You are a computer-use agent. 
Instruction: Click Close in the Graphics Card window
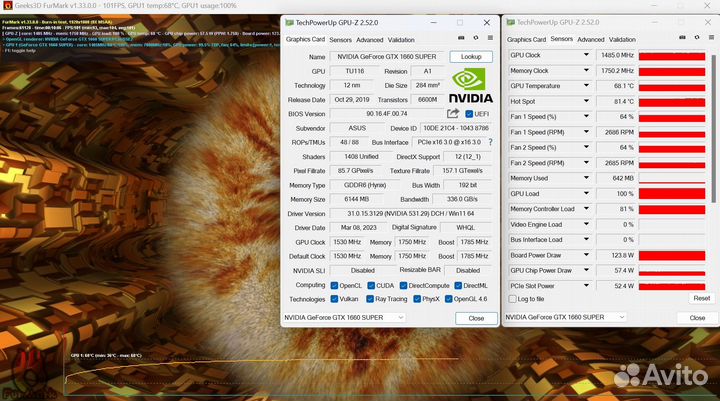point(476,318)
